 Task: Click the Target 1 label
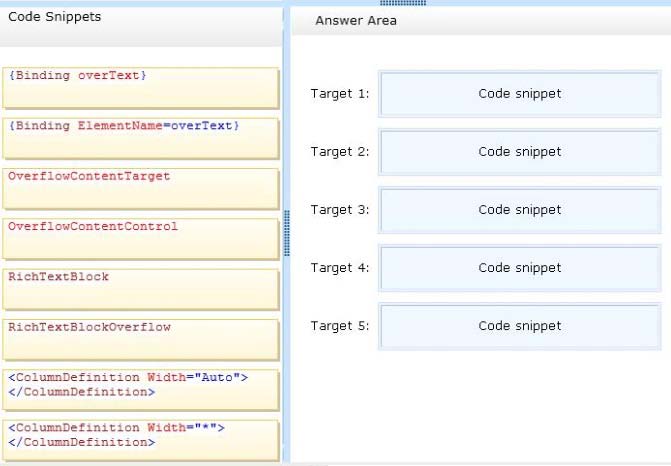(340, 94)
